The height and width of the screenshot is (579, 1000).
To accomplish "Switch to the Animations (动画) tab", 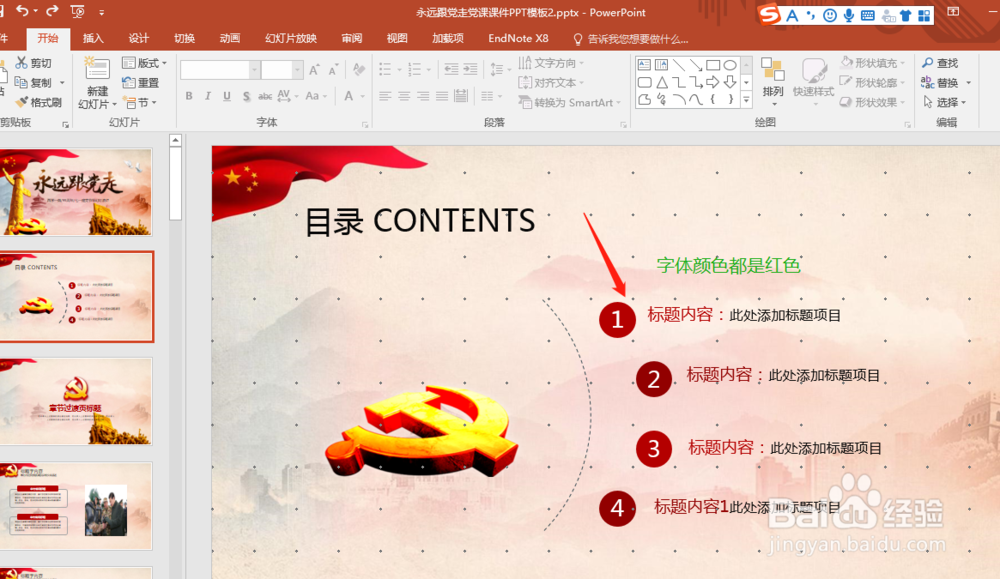I will pyautogui.click(x=230, y=38).
